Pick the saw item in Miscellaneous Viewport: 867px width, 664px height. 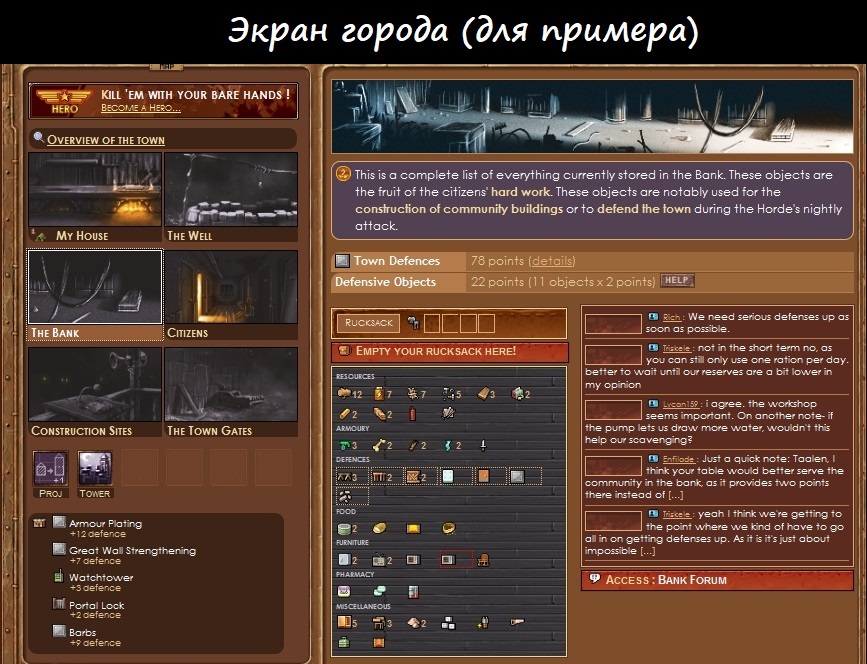pos(517,623)
